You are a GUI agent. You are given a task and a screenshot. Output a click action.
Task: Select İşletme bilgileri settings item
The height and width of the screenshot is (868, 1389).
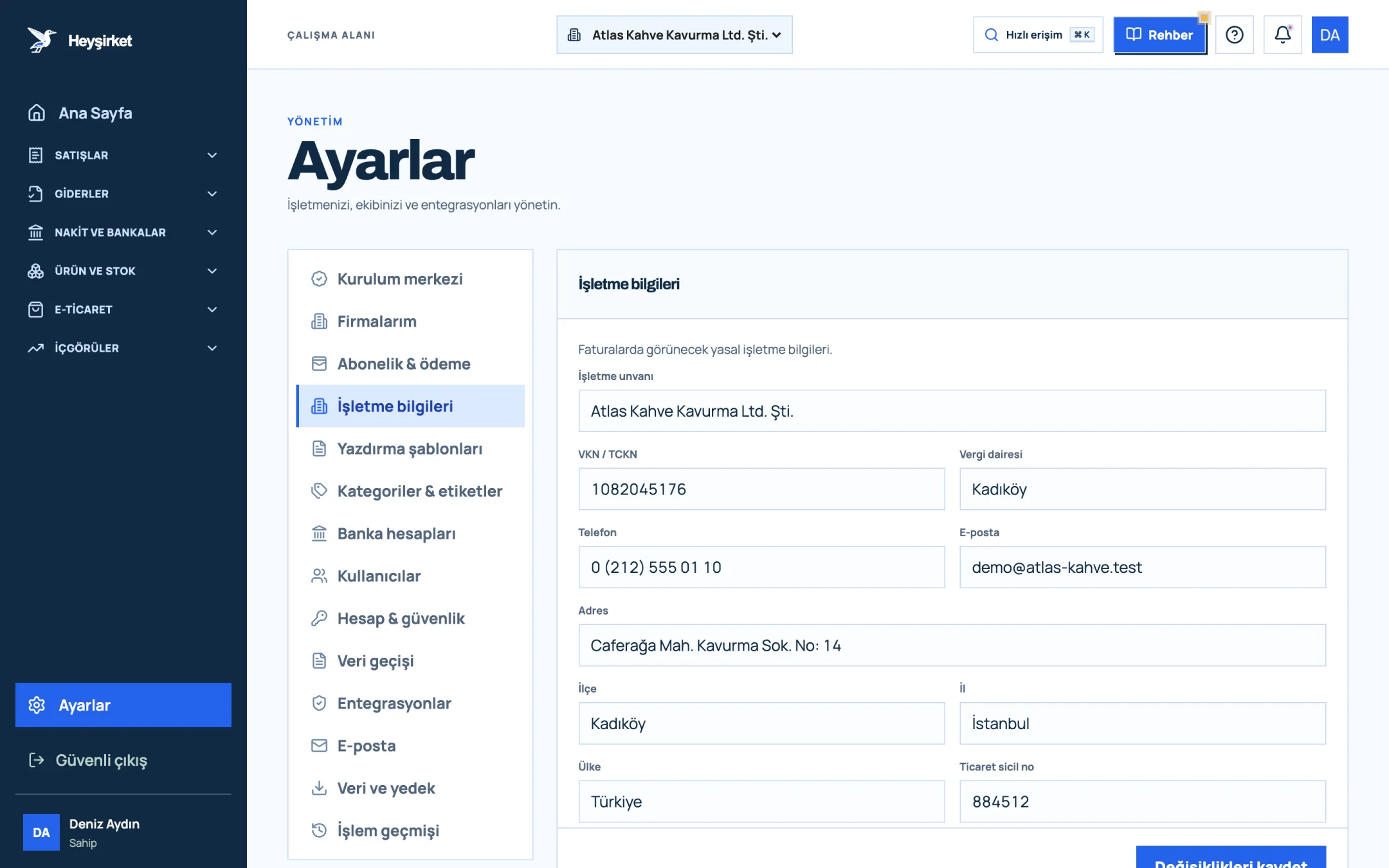[x=410, y=406]
